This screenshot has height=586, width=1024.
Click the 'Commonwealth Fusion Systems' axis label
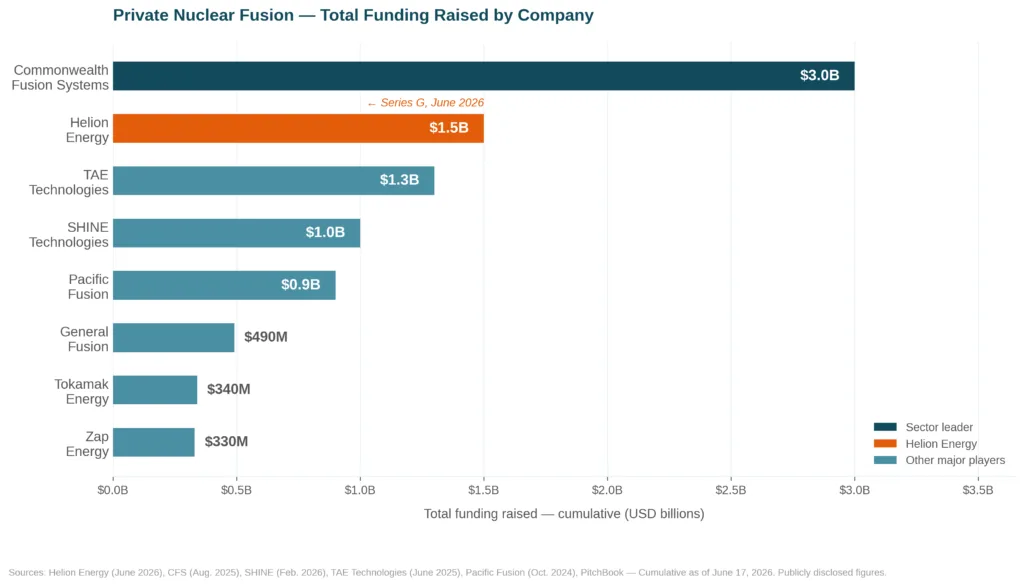60,78
